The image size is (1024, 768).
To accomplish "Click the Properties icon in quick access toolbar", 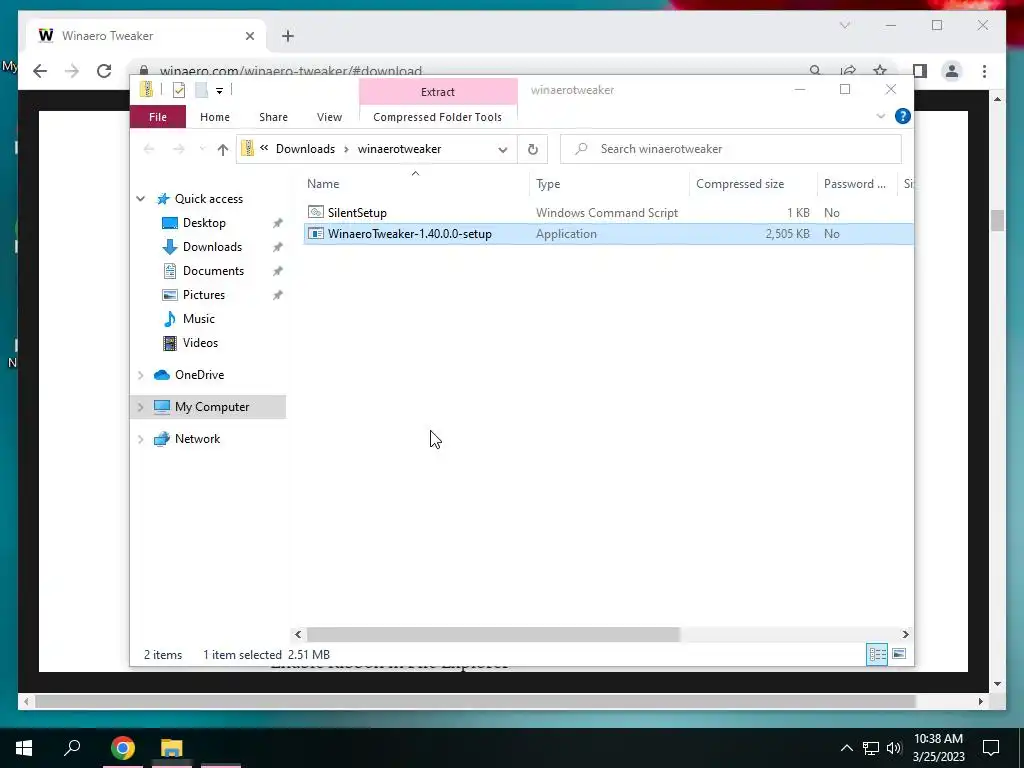I will [178, 90].
